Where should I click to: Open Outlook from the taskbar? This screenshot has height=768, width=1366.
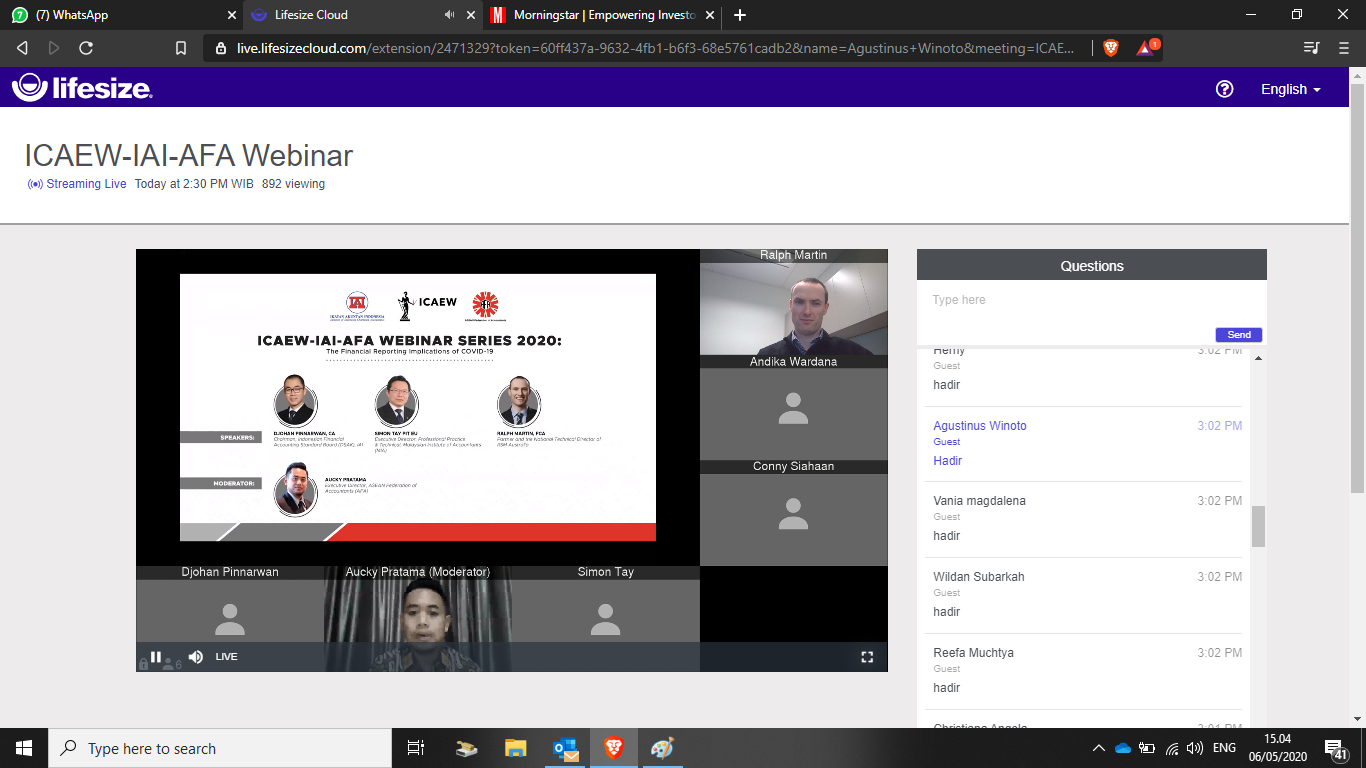point(566,748)
